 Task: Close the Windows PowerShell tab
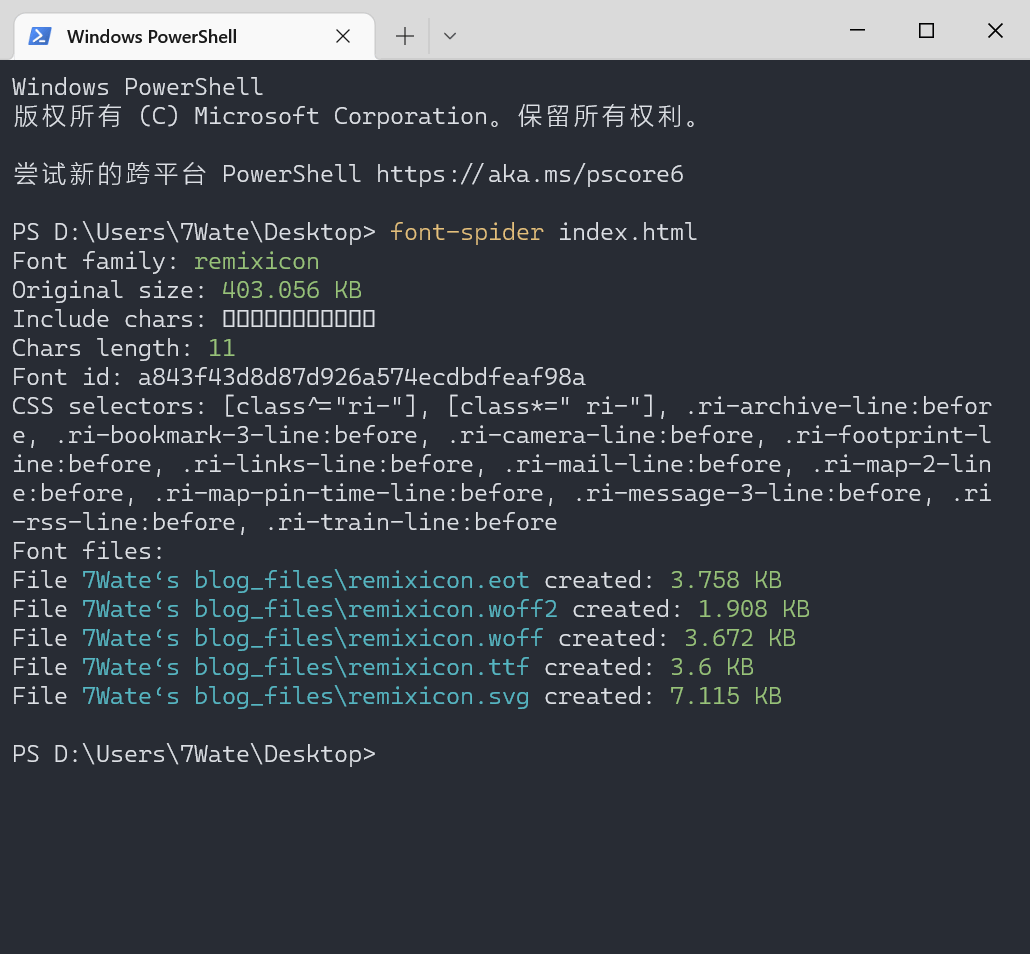343,37
